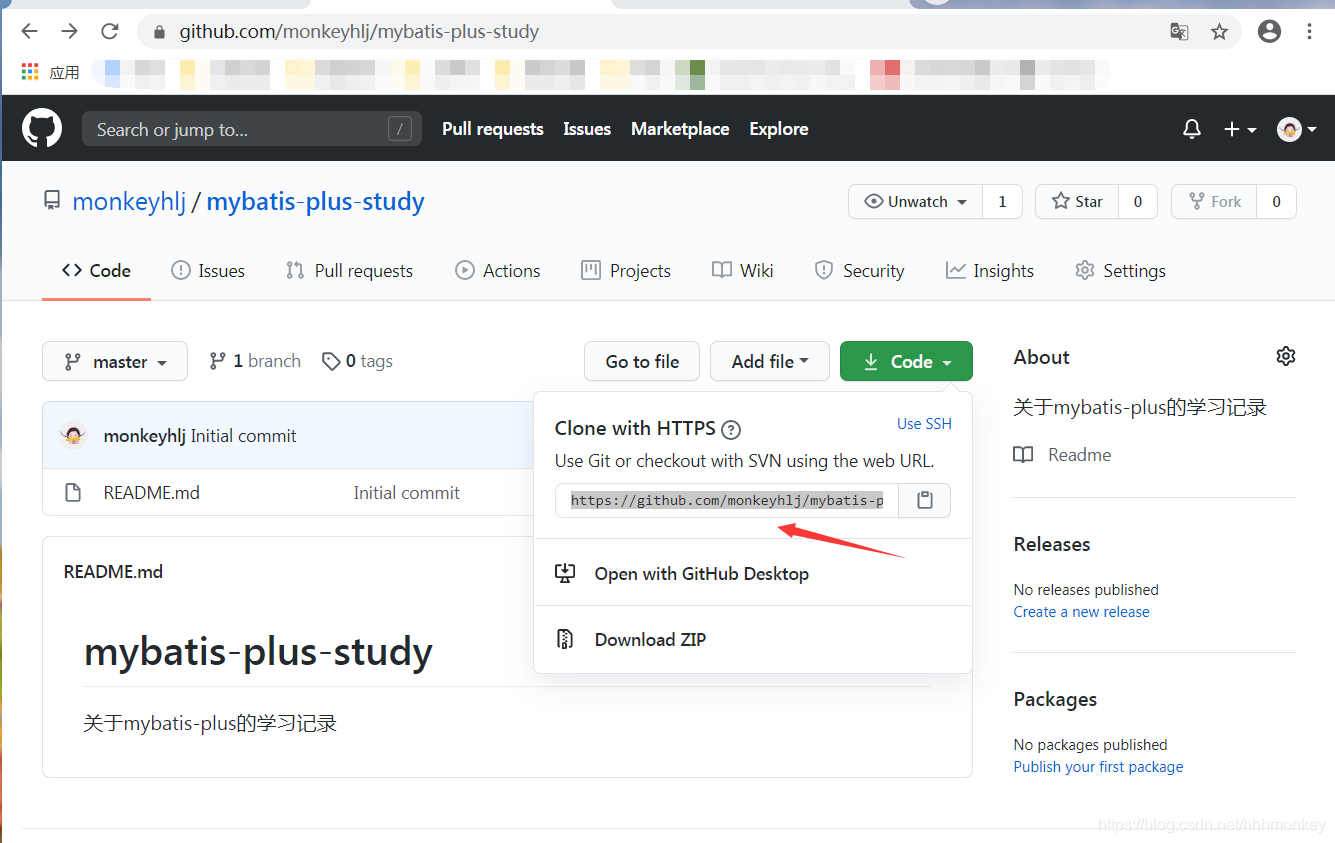Image resolution: width=1335 pixels, height=843 pixels.
Task: View 1 branch link
Action: pos(255,361)
